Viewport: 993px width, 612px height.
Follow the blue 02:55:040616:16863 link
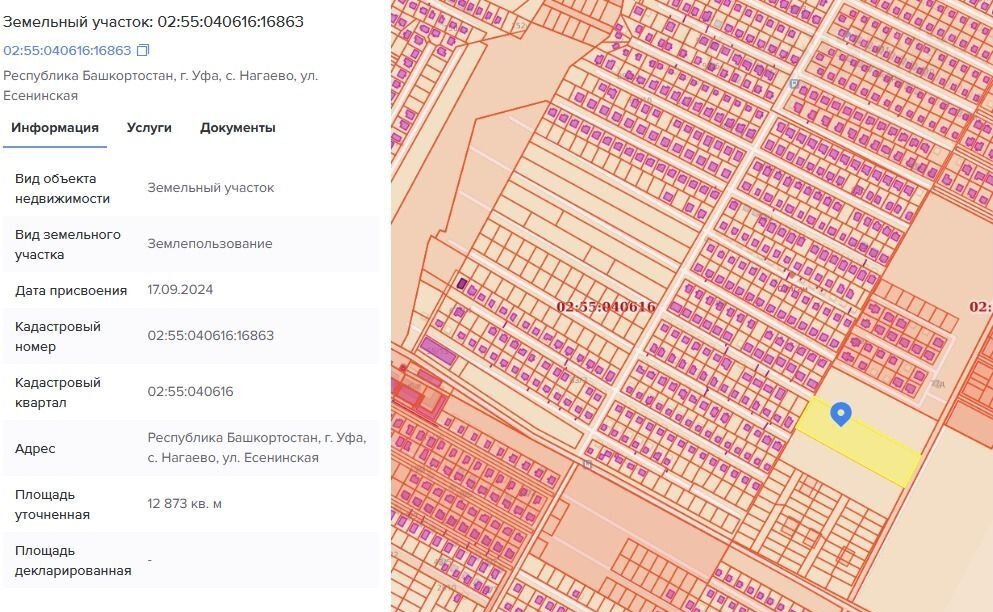[67, 51]
